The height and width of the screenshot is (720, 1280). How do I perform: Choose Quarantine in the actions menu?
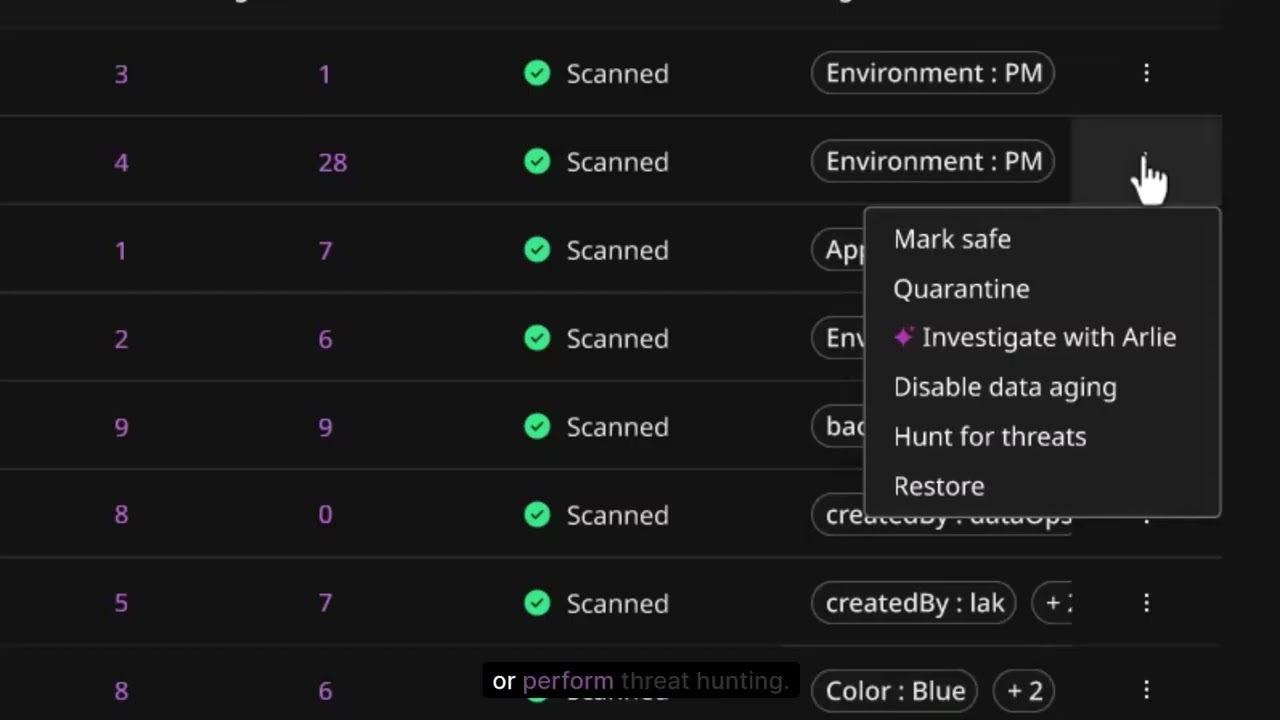(961, 289)
